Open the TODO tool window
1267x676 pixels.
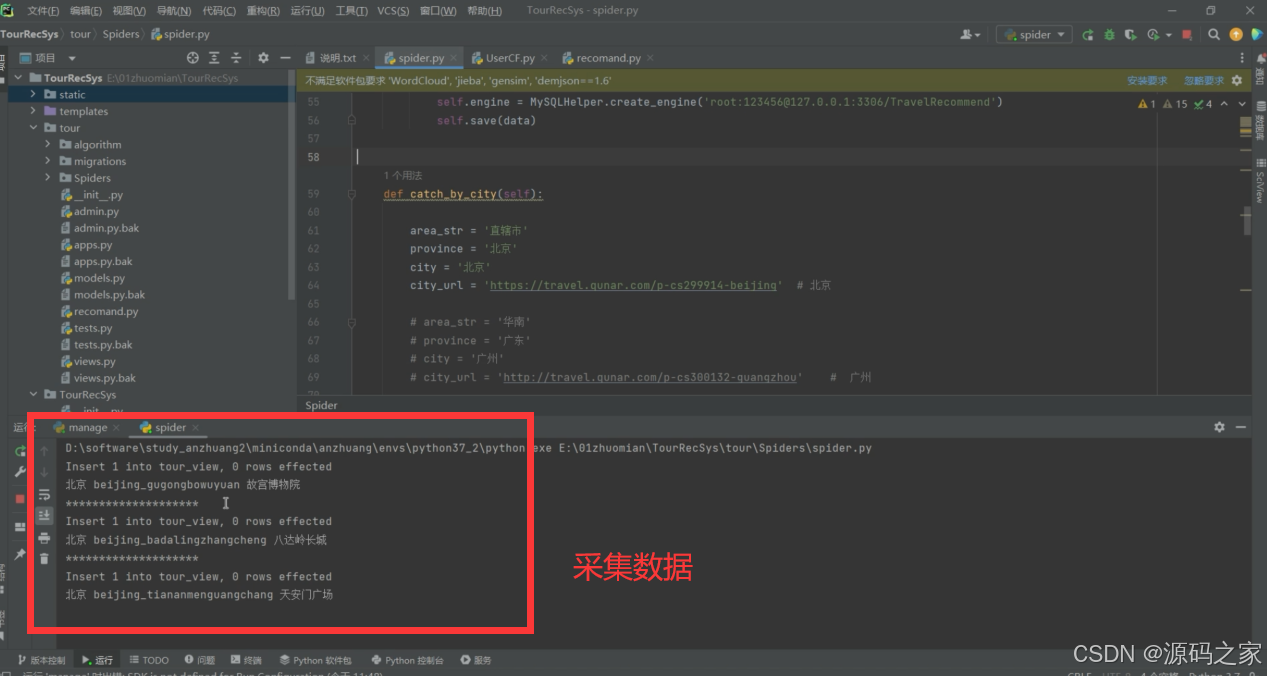pos(149,660)
